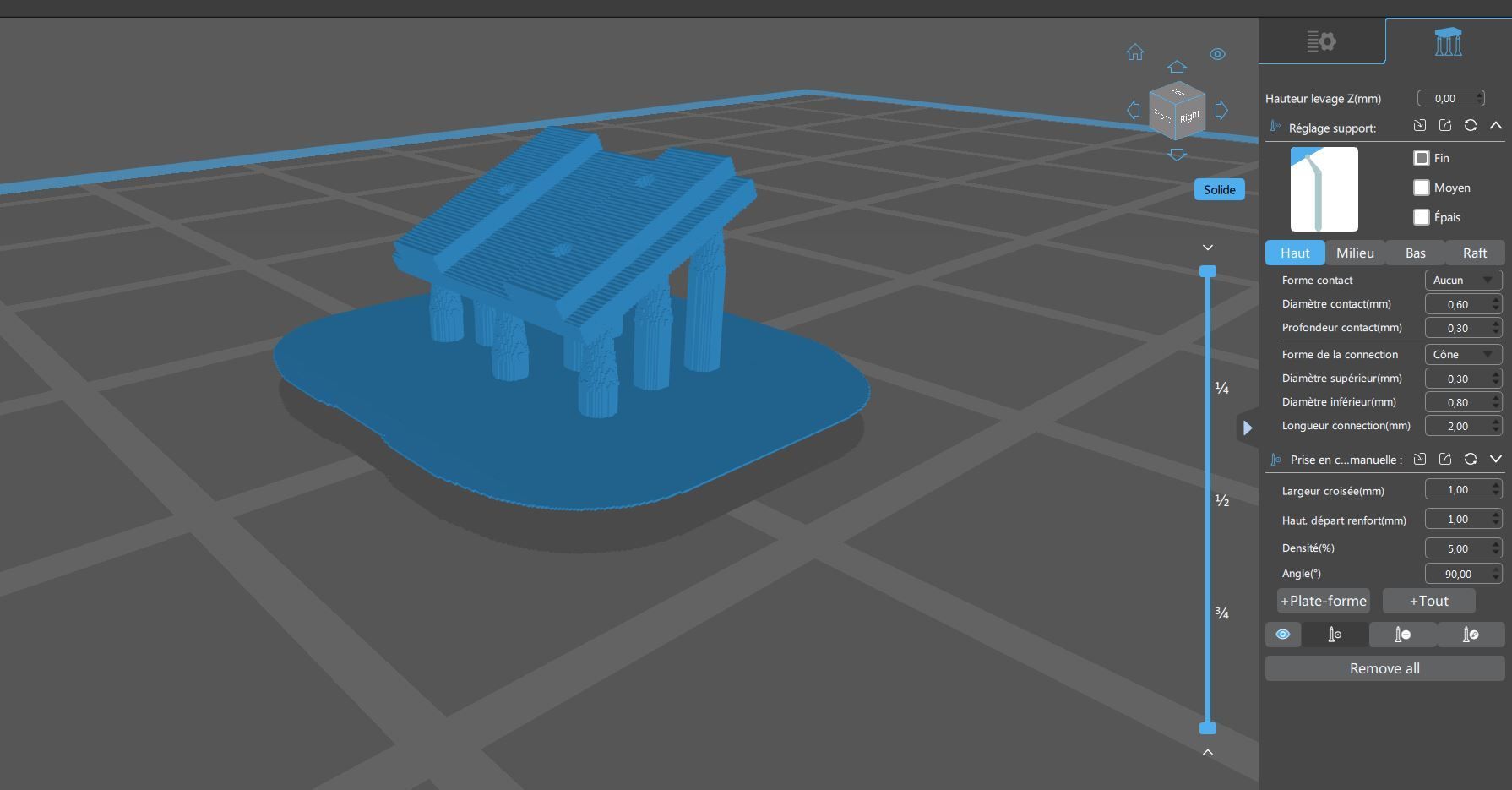This screenshot has width=1512, height=790.
Task: Open Forme de la connection dropdown
Action: click(x=1463, y=354)
